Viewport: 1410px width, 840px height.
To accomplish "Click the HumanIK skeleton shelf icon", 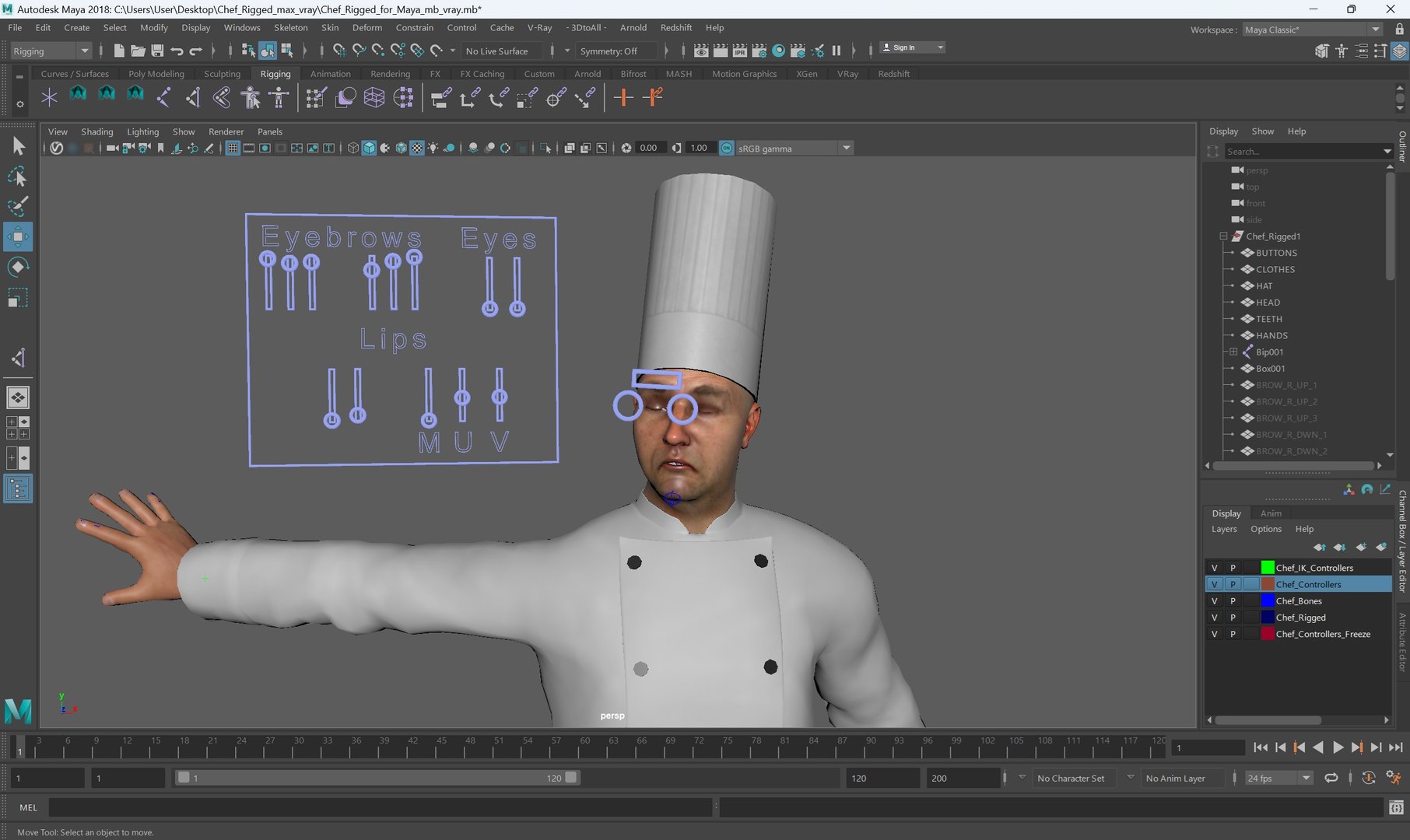I will (279, 97).
